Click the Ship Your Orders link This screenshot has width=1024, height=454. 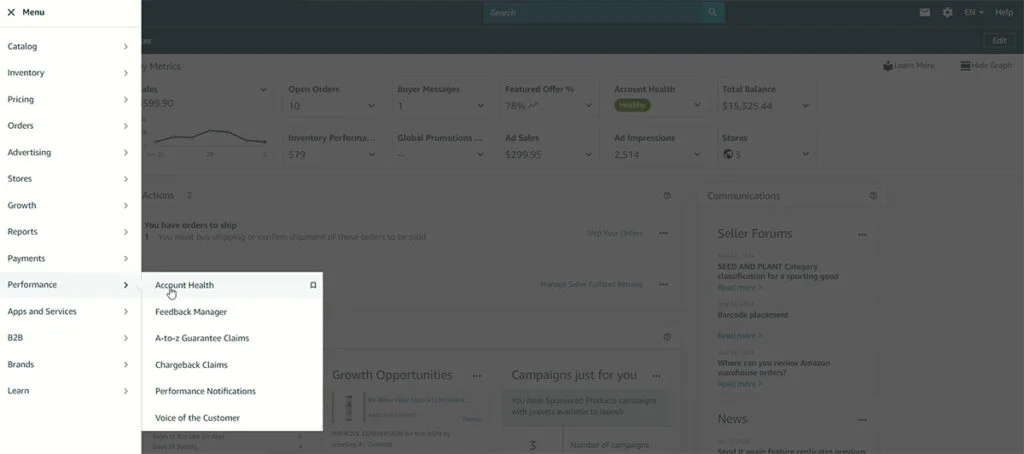(614, 233)
